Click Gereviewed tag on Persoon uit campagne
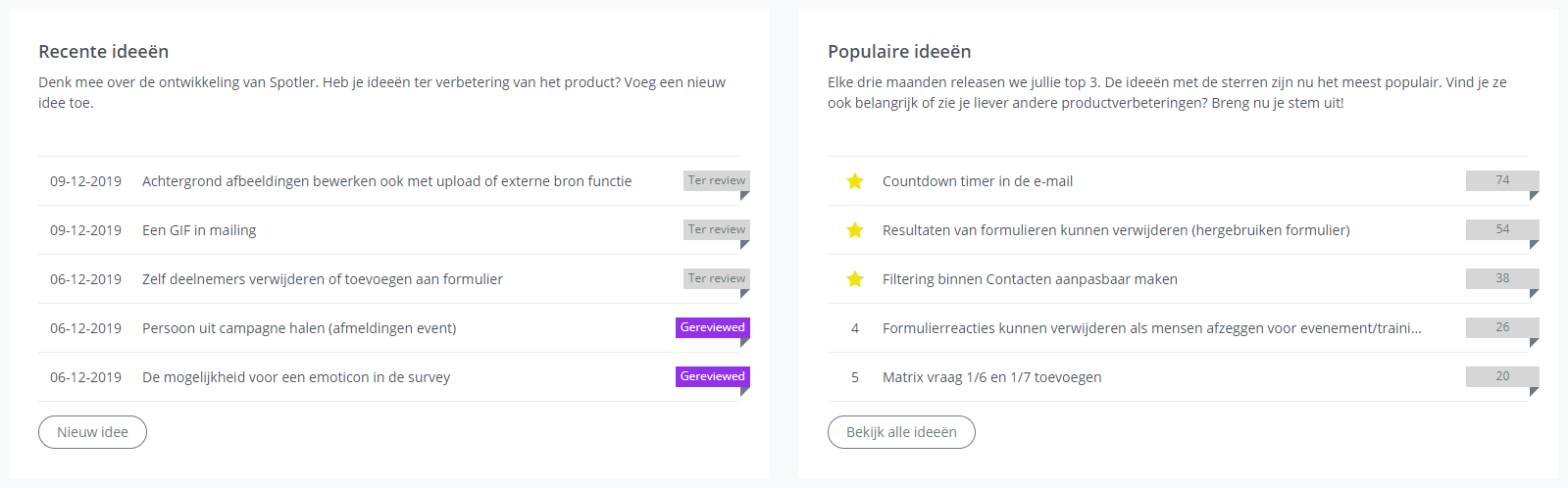The image size is (1568, 488). 712,327
